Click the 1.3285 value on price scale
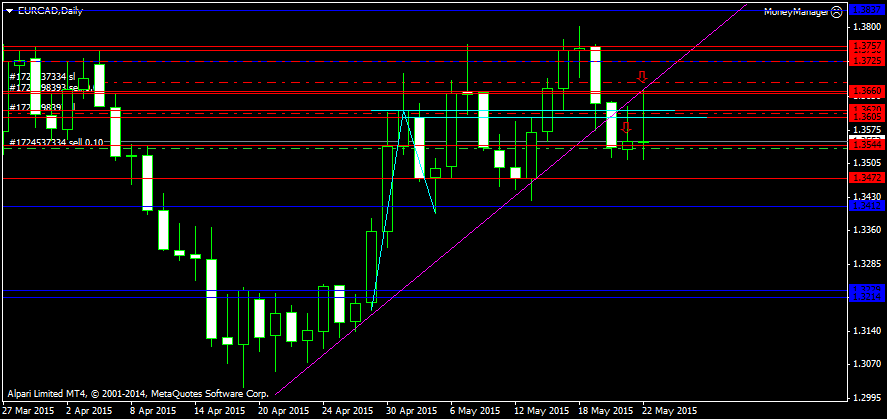 867,264
